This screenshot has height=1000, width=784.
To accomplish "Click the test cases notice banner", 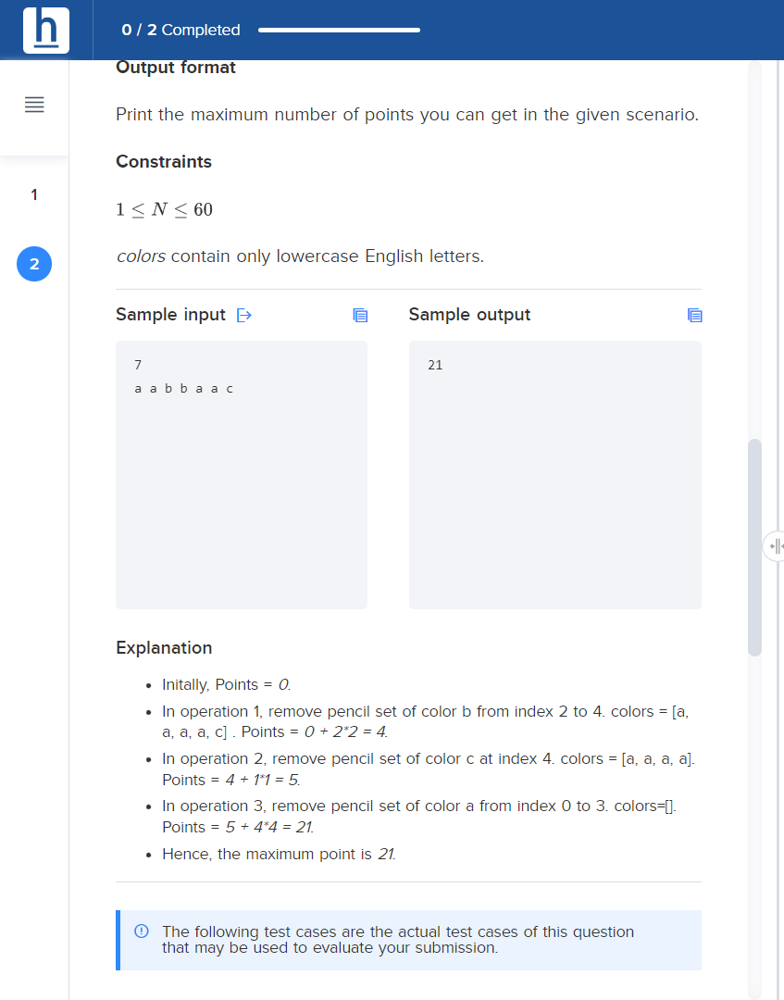I will (x=409, y=940).
